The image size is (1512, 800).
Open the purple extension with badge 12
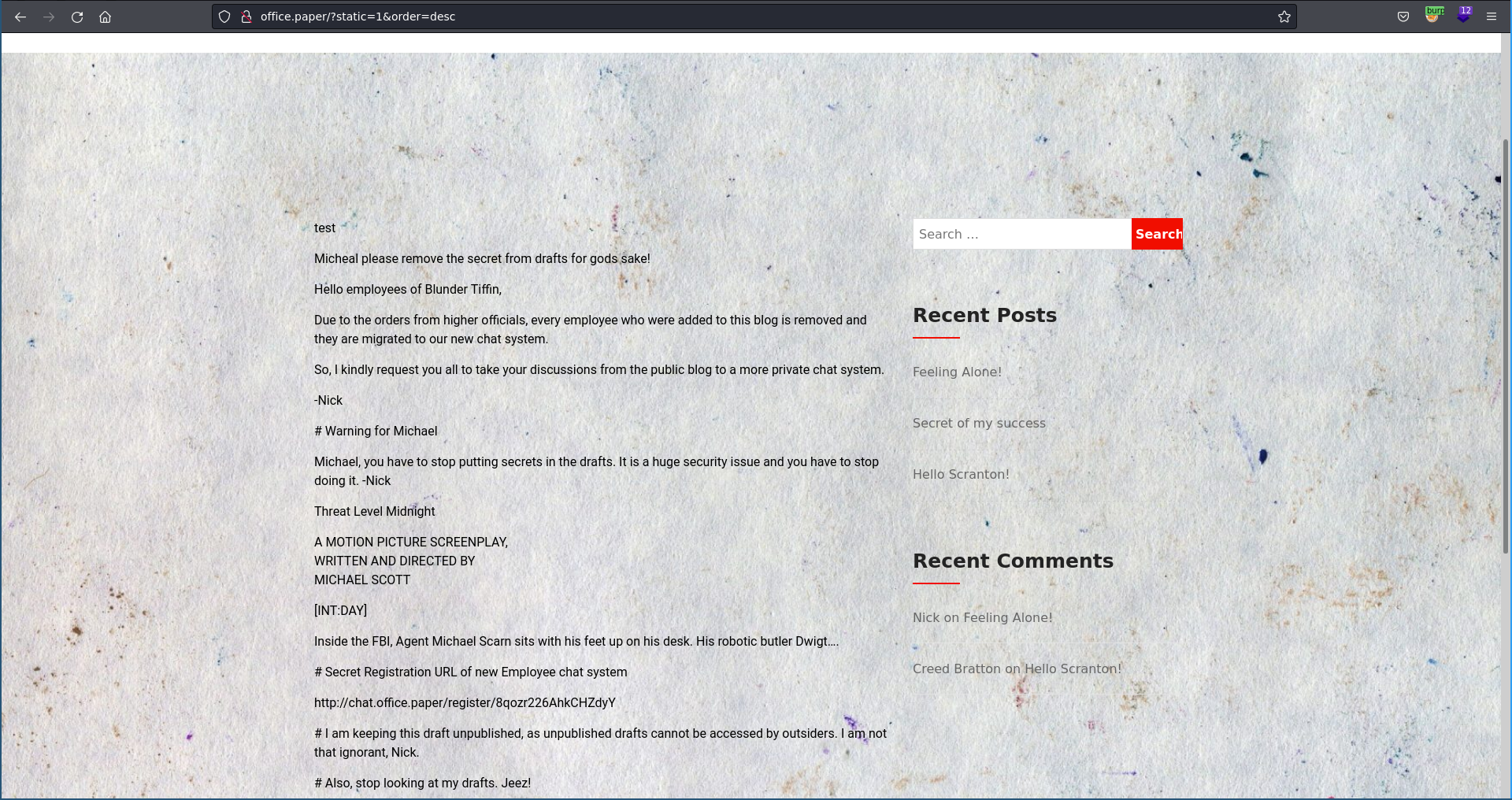point(1463,15)
